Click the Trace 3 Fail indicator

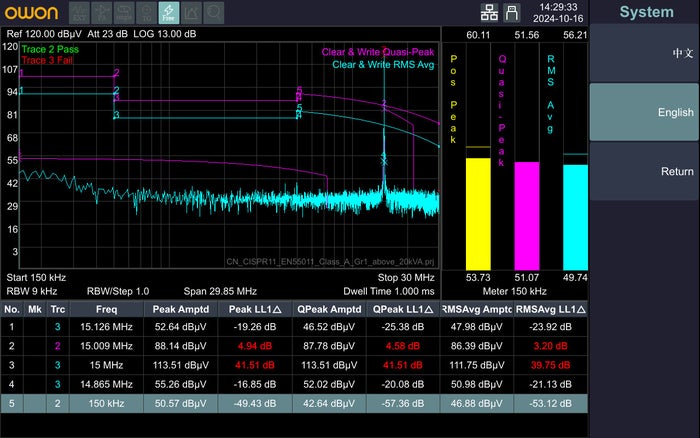click(x=47, y=60)
